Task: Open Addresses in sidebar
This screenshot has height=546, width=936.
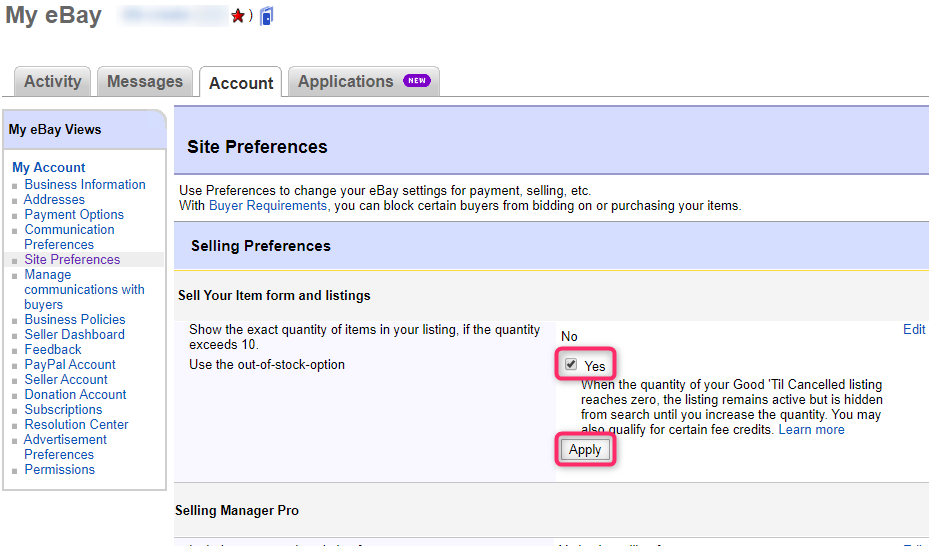Action: [x=54, y=199]
